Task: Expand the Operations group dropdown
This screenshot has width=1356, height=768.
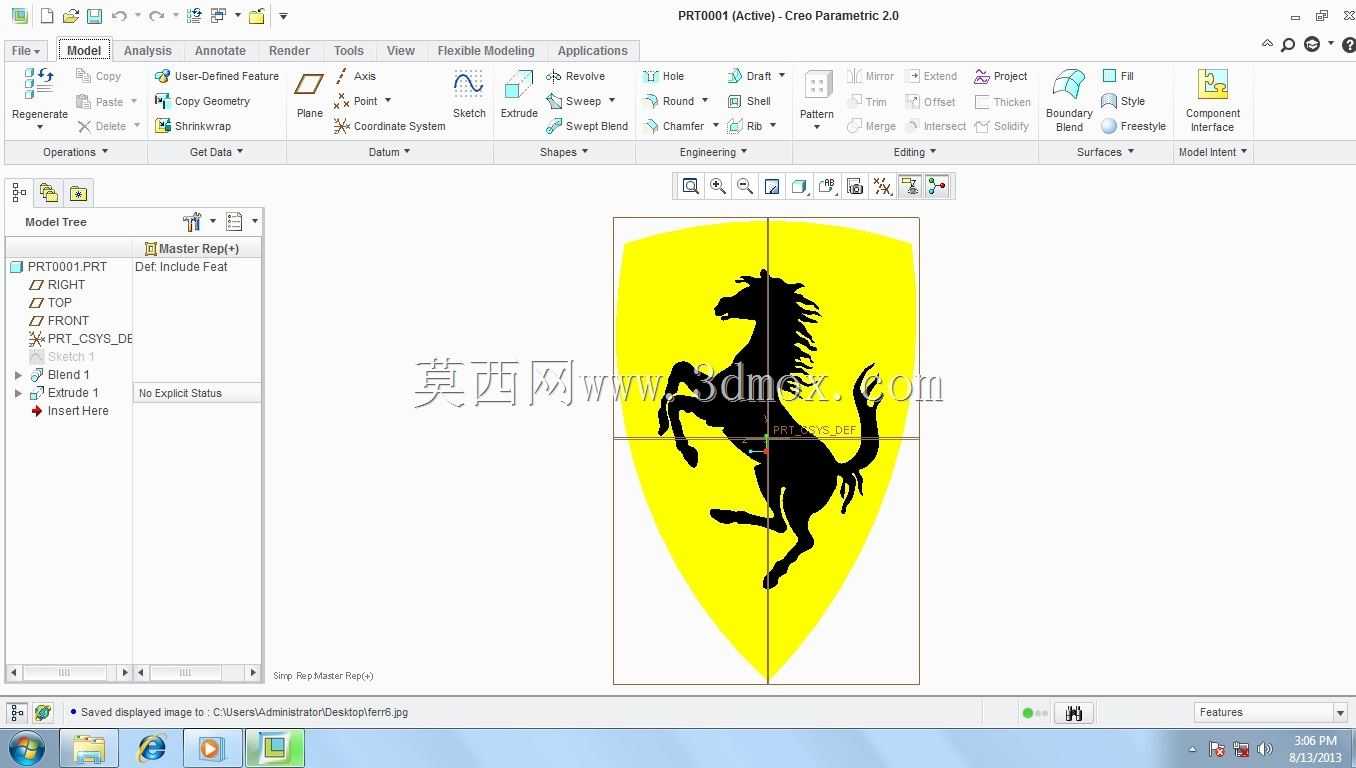Action: [75, 152]
